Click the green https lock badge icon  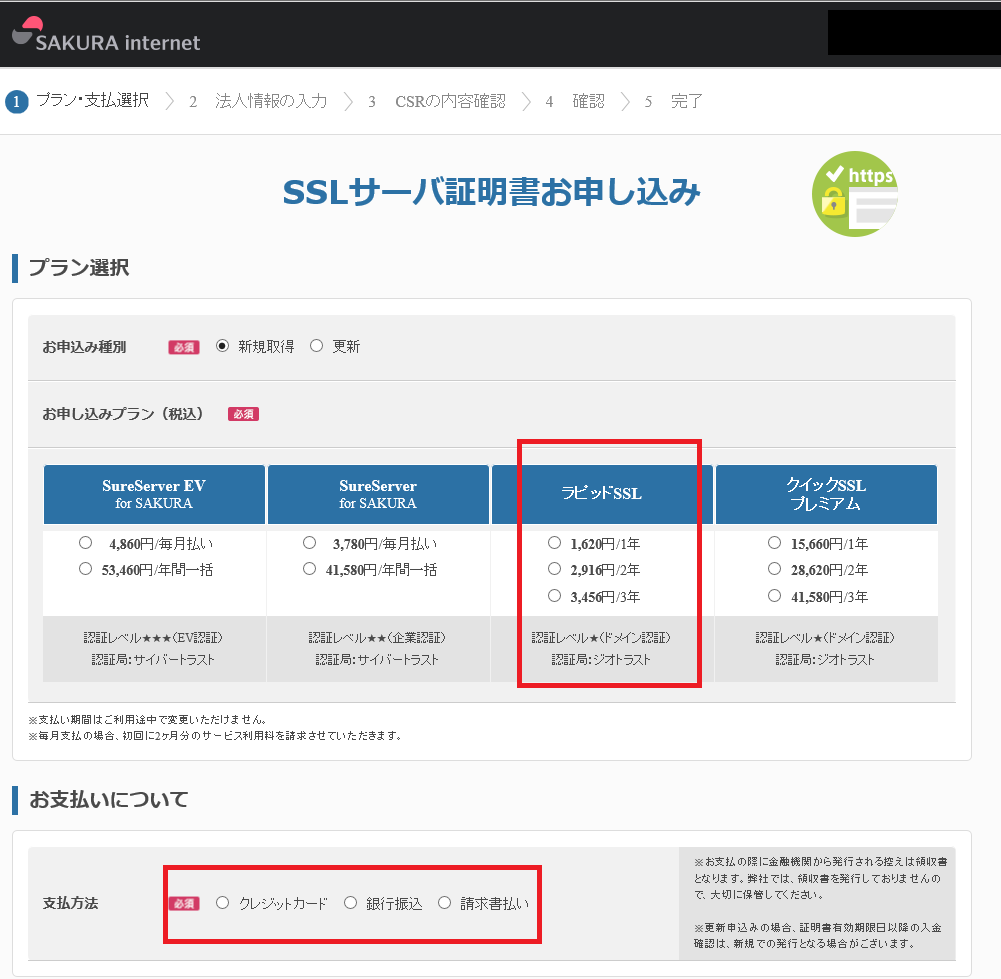coord(855,194)
